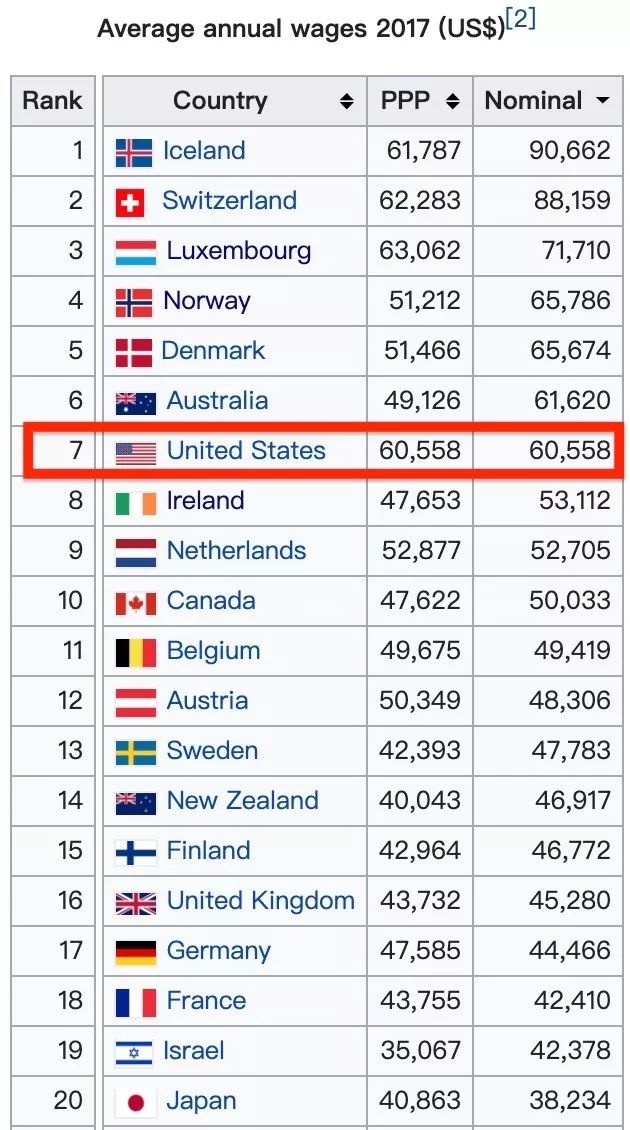Click the Switzerland flag icon
Viewport: 630px width, 1130px height.
pos(130,203)
